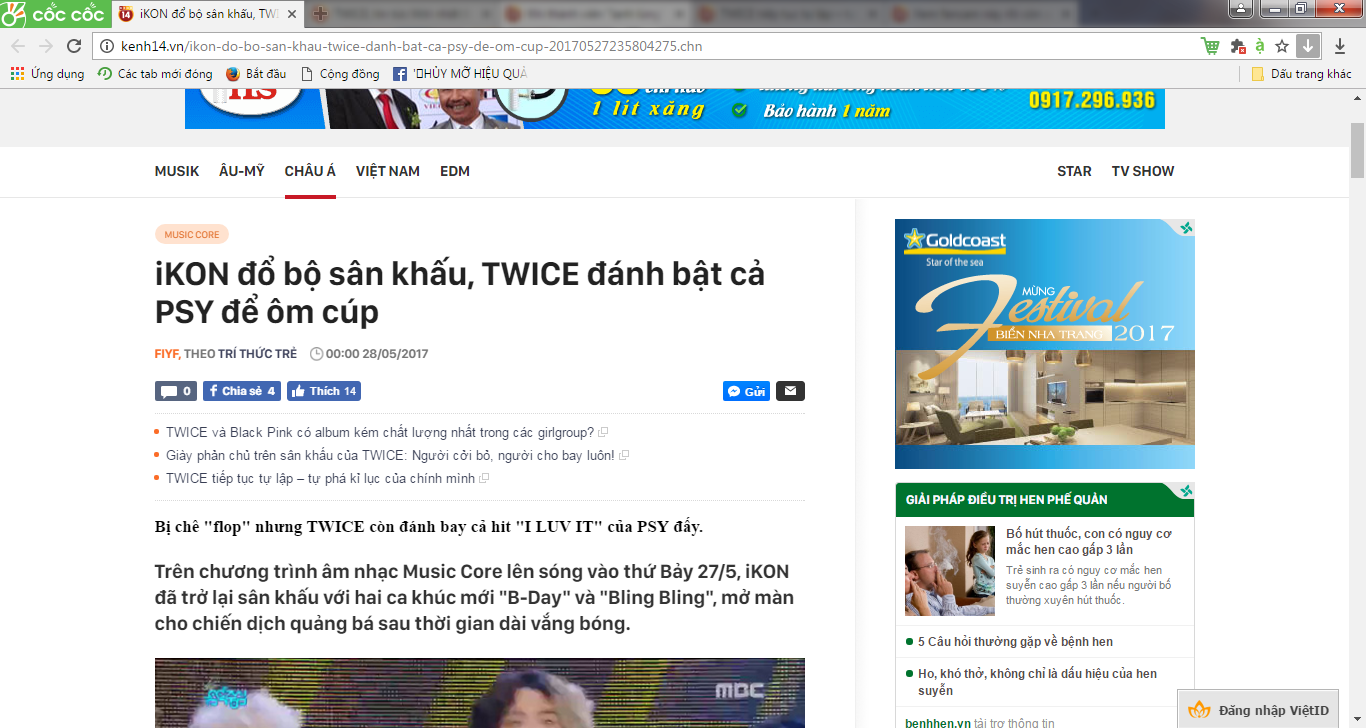Click the MBC performance image in article
1366x728 pixels.
480,693
